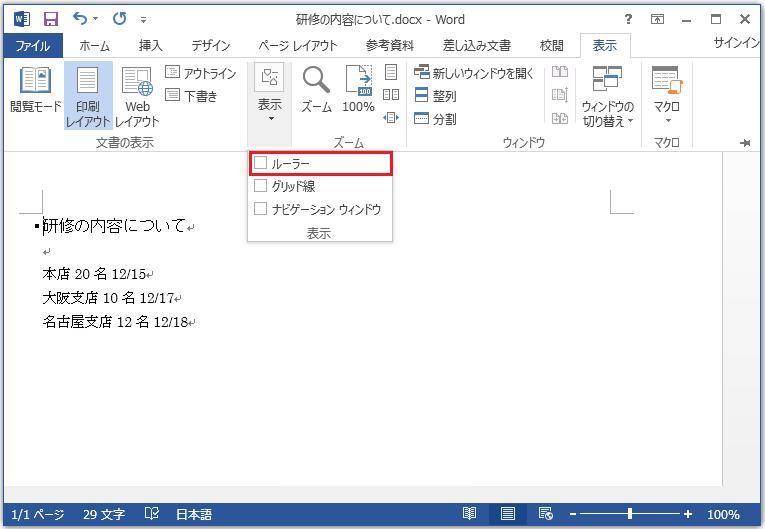Open the Zoom (ズーム) dialog
The height and width of the screenshot is (529, 765).
(317, 90)
